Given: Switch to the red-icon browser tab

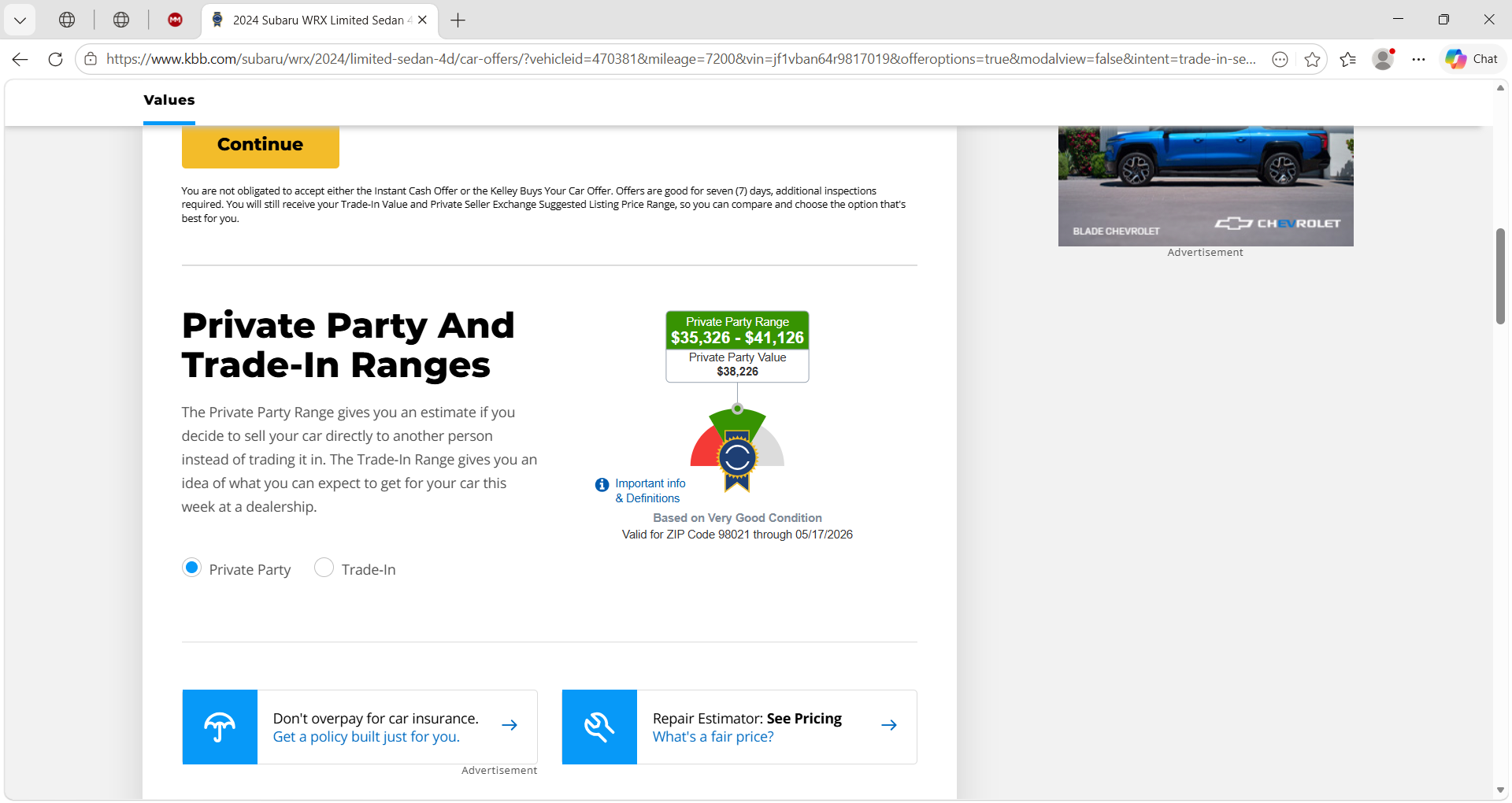Looking at the screenshot, I should coord(175,20).
